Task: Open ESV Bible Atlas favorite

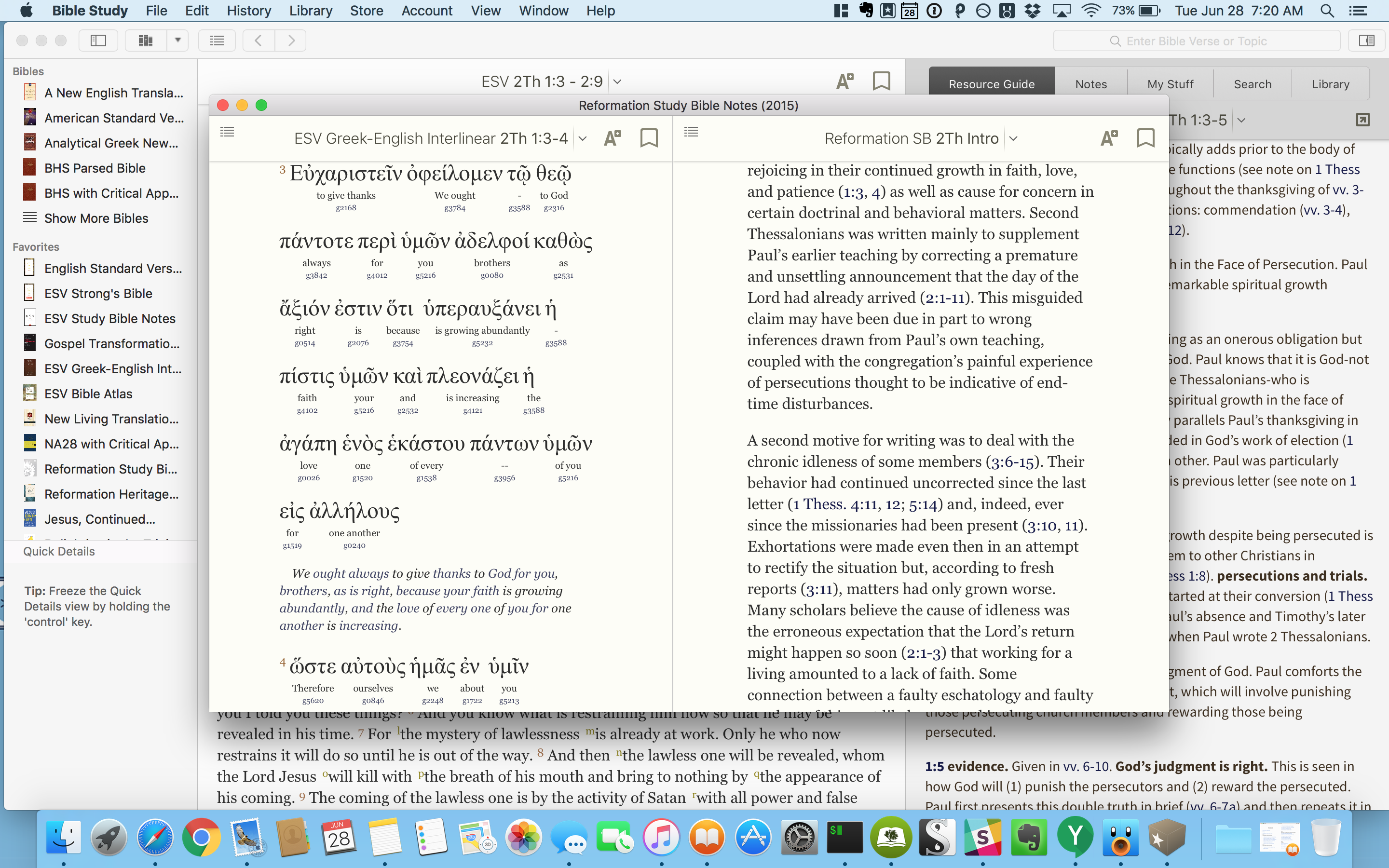Action: coord(78,394)
